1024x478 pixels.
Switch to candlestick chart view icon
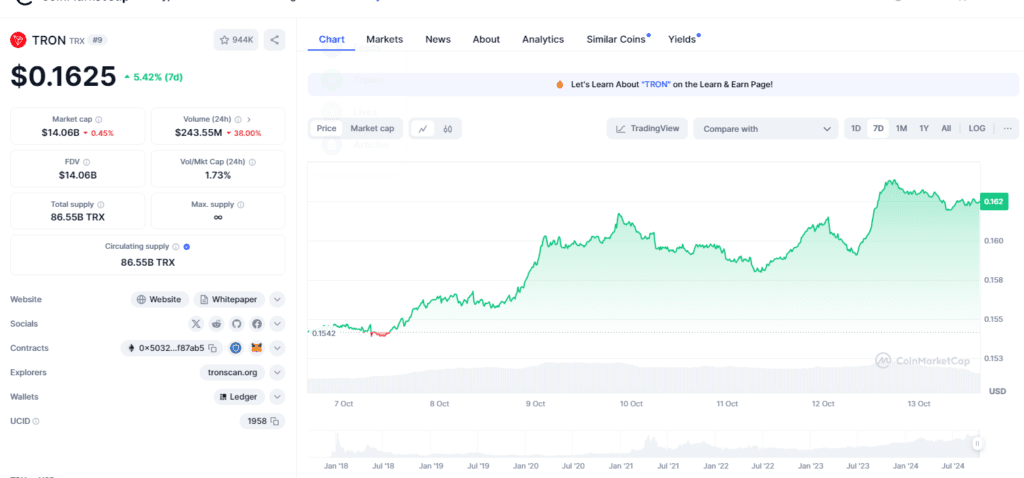pos(447,129)
